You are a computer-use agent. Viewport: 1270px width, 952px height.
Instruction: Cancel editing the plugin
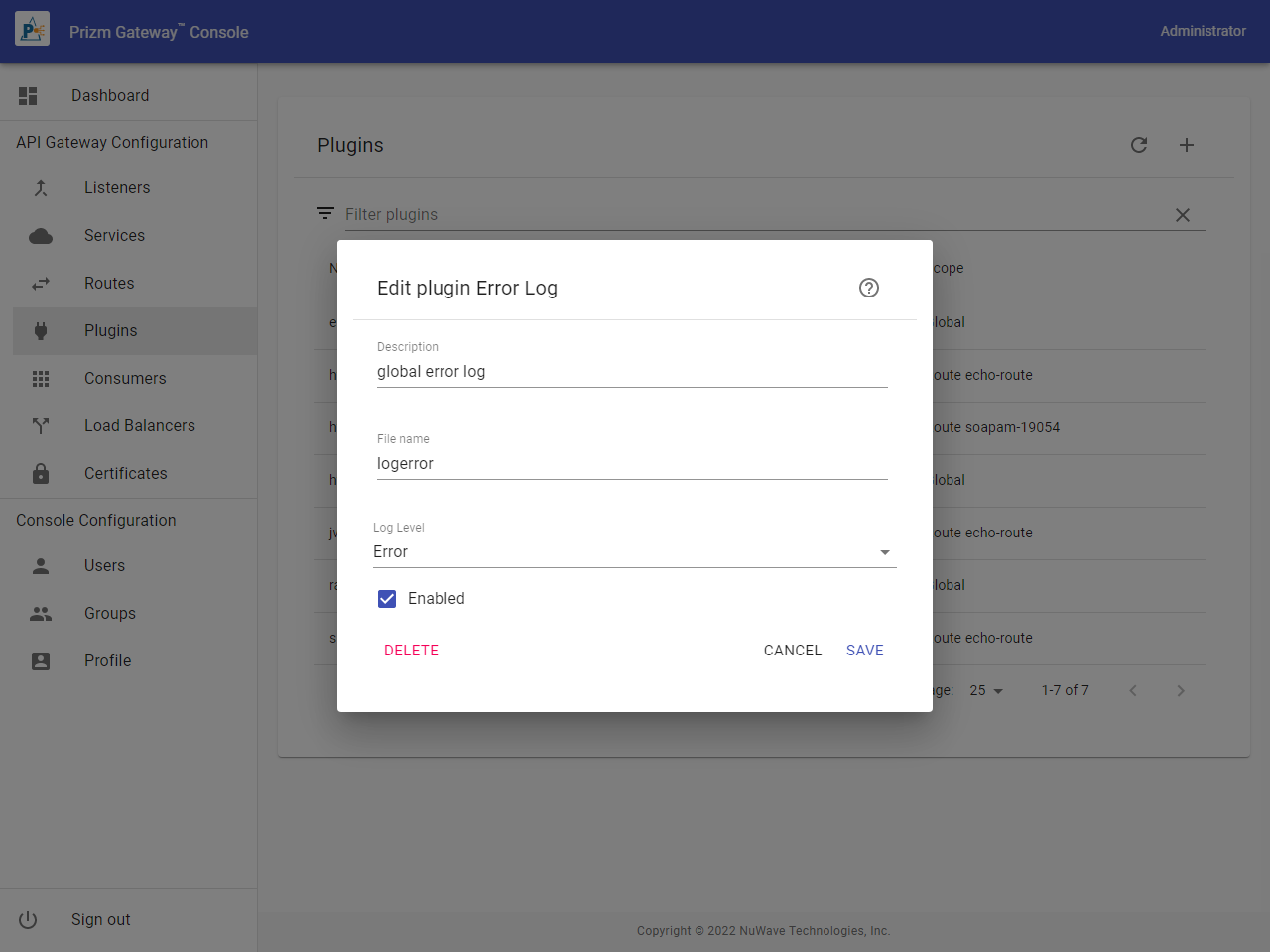(x=792, y=651)
